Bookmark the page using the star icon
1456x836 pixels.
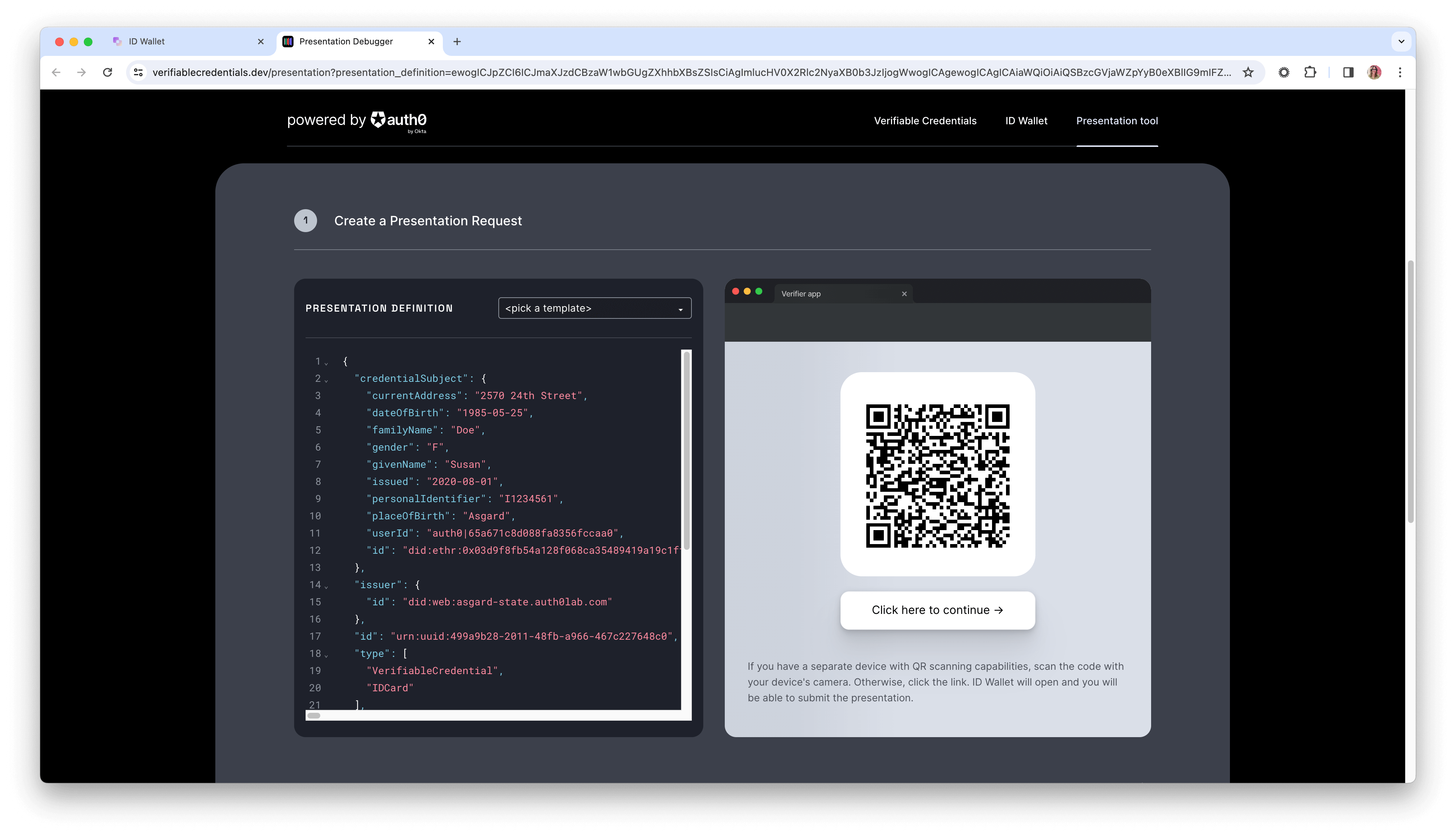pyautogui.click(x=1249, y=72)
